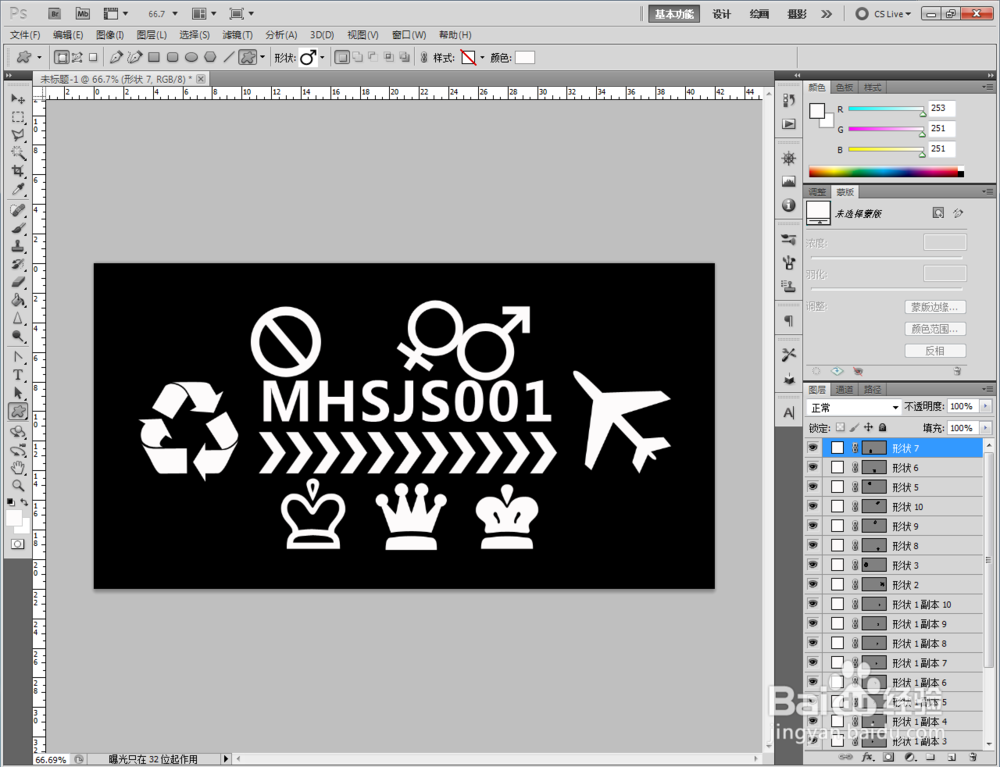Viewport: 1000px width, 767px height.
Task: Open the Character panel icon
Action: (789, 413)
